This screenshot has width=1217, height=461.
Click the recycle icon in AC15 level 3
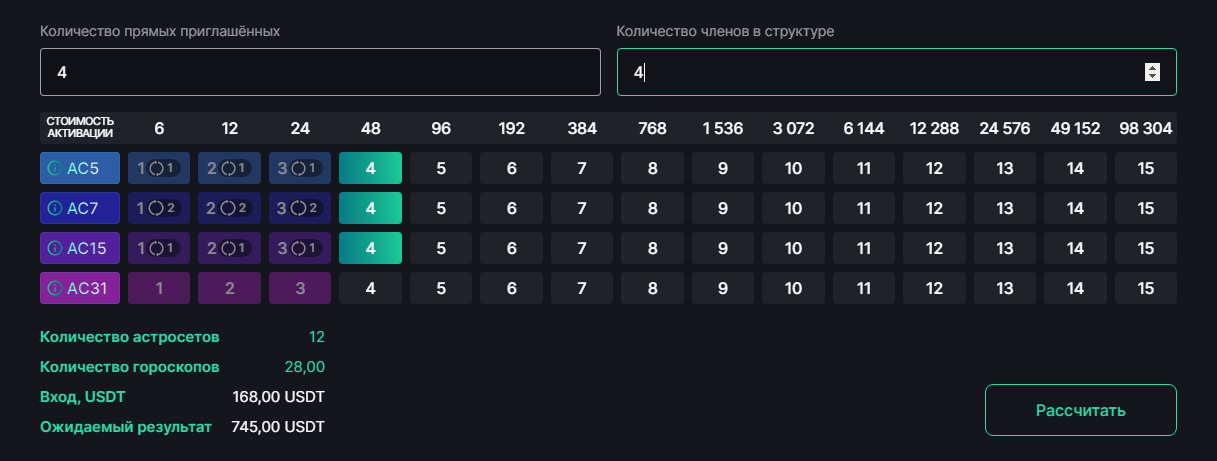coord(298,249)
